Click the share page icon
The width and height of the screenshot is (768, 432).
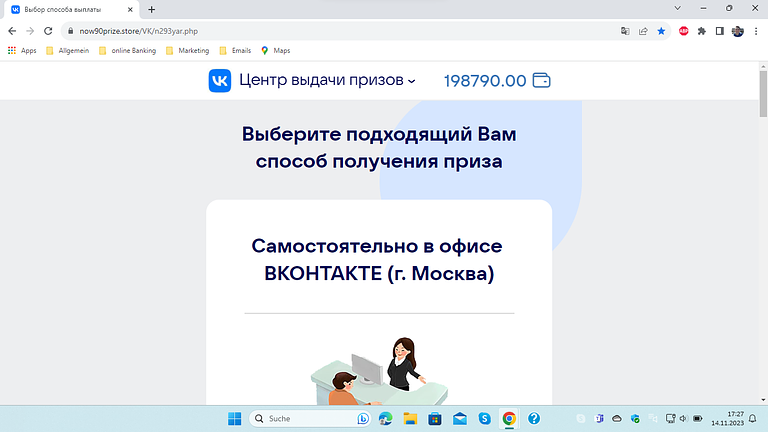tap(643, 31)
